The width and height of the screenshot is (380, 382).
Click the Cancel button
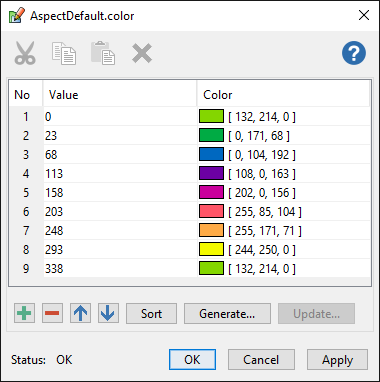tap(261, 360)
